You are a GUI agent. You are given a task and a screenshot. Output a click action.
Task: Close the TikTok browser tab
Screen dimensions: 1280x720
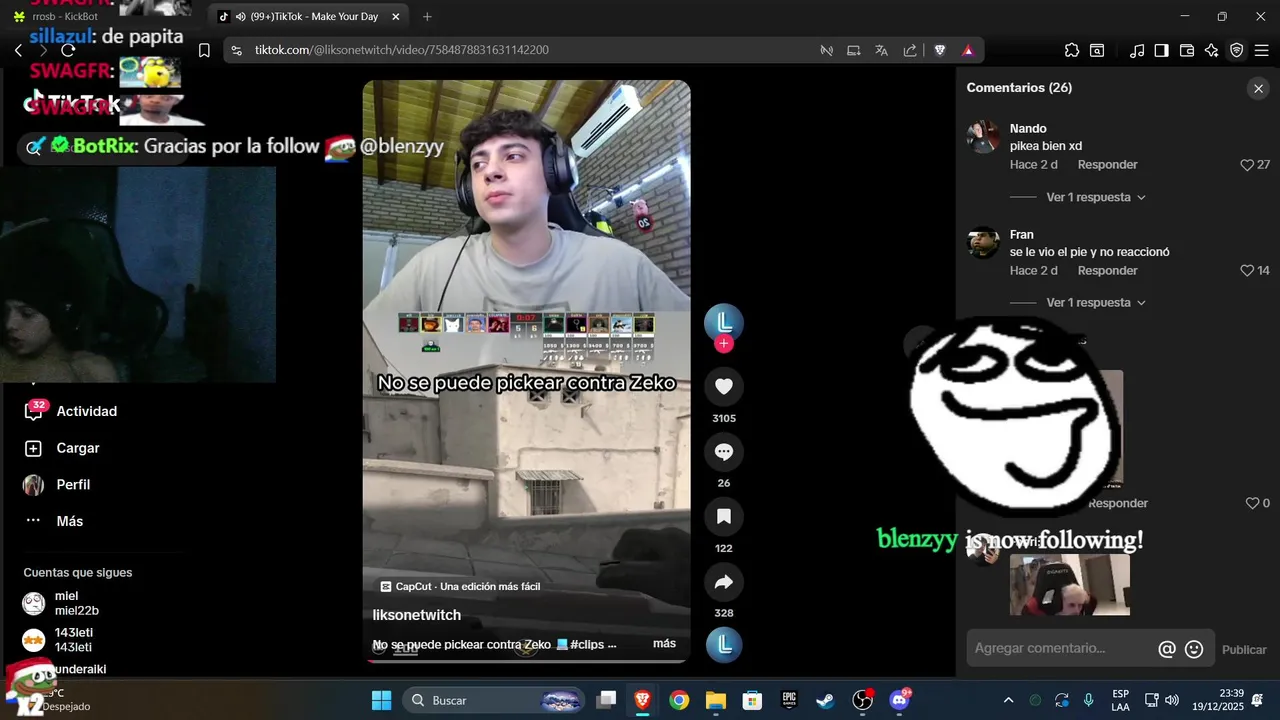395,17
